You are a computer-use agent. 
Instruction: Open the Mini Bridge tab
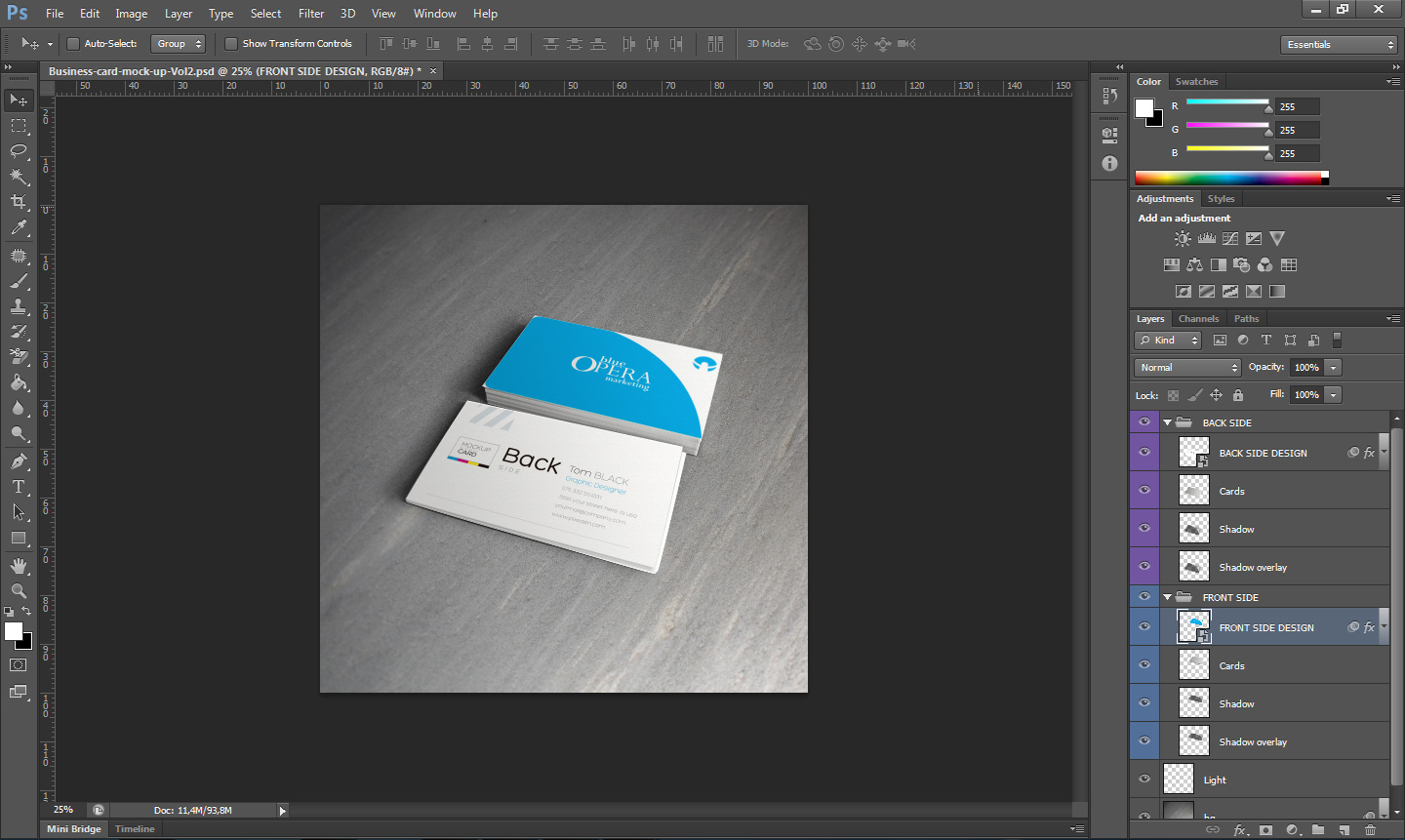point(74,829)
